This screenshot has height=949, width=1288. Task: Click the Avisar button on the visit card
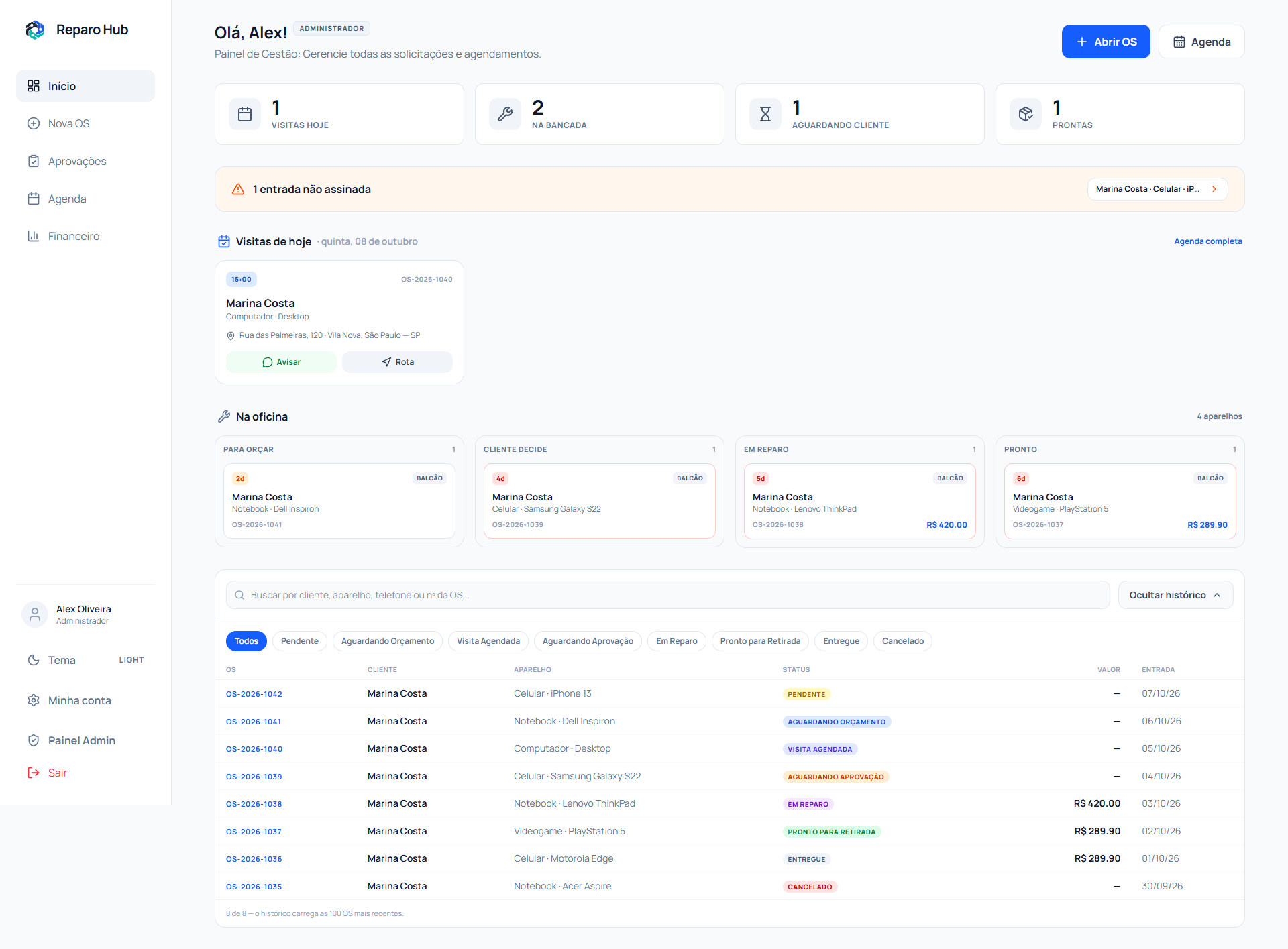[x=281, y=362]
